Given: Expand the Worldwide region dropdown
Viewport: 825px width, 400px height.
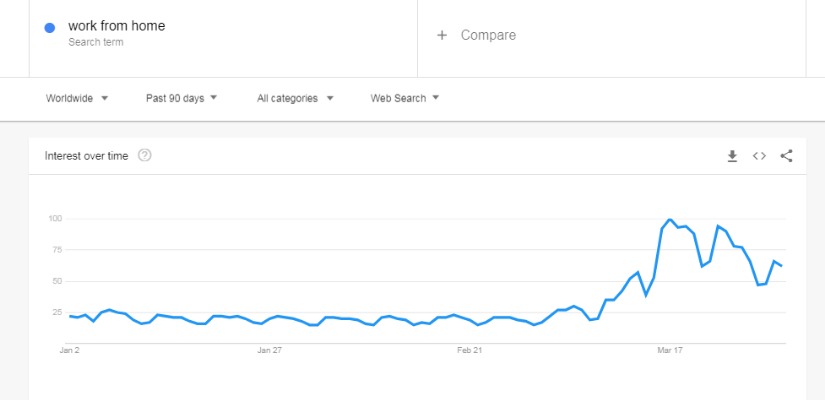Looking at the screenshot, I should pyautogui.click(x=77, y=98).
